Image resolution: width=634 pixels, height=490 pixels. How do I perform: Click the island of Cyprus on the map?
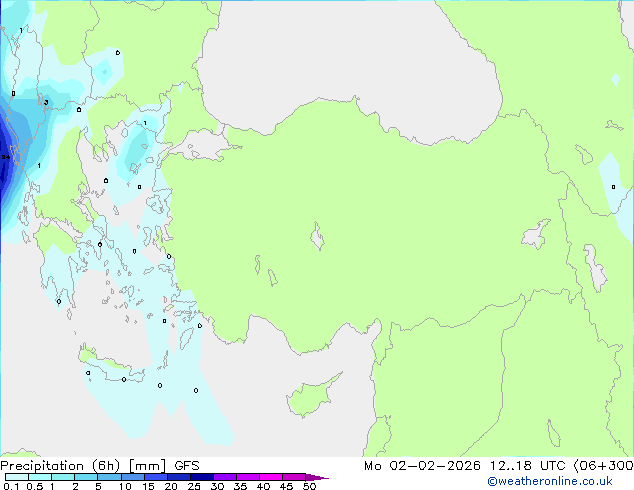309,398
